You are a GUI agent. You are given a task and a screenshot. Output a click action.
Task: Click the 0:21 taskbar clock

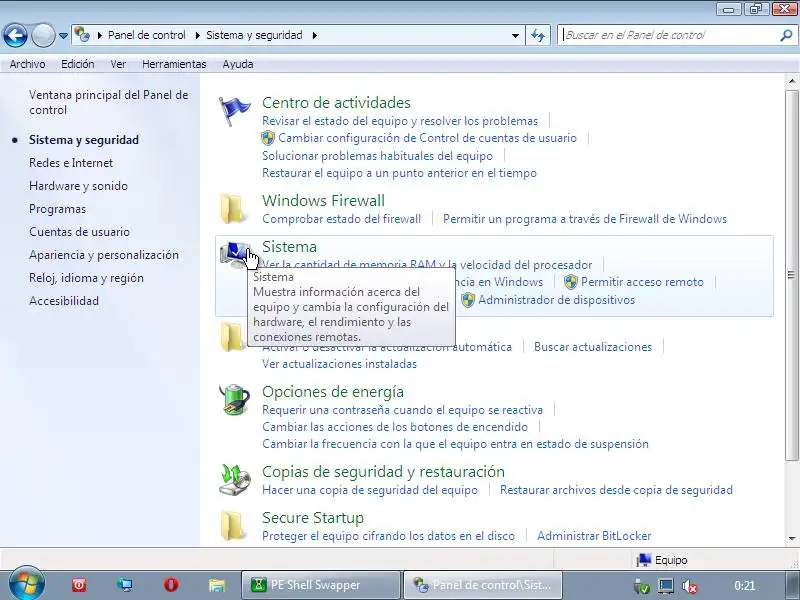tap(744, 586)
